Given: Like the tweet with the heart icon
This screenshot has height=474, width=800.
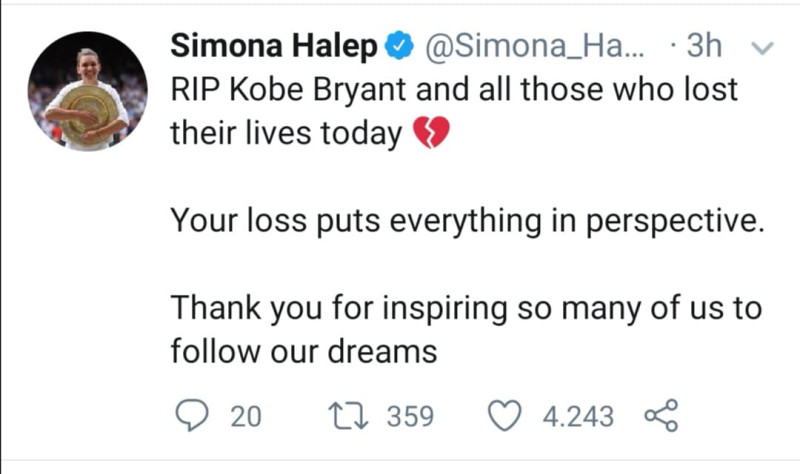Looking at the screenshot, I should pos(505,415).
